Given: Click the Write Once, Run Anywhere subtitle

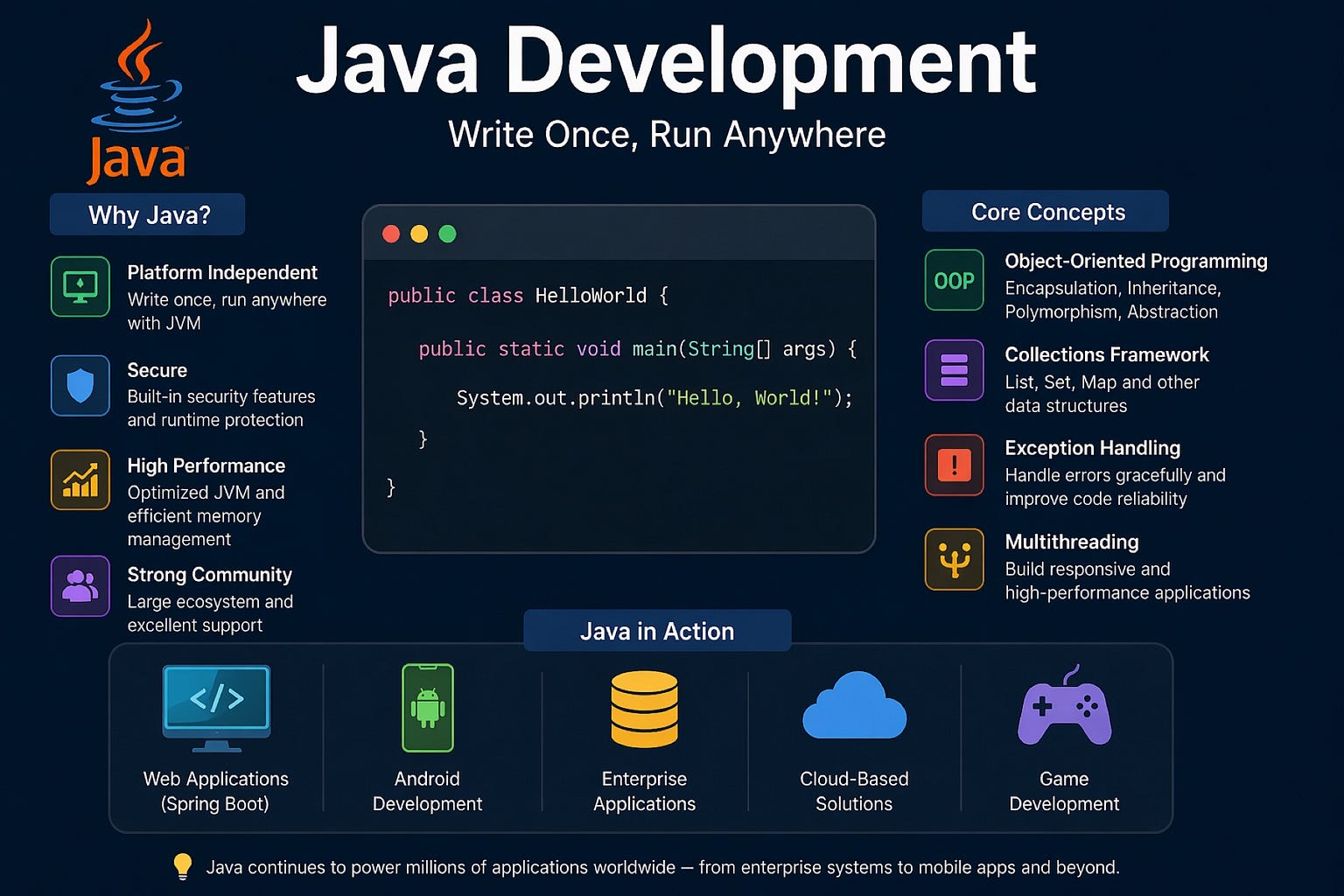Looking at the screenshot, I should (x=667, y=135).
